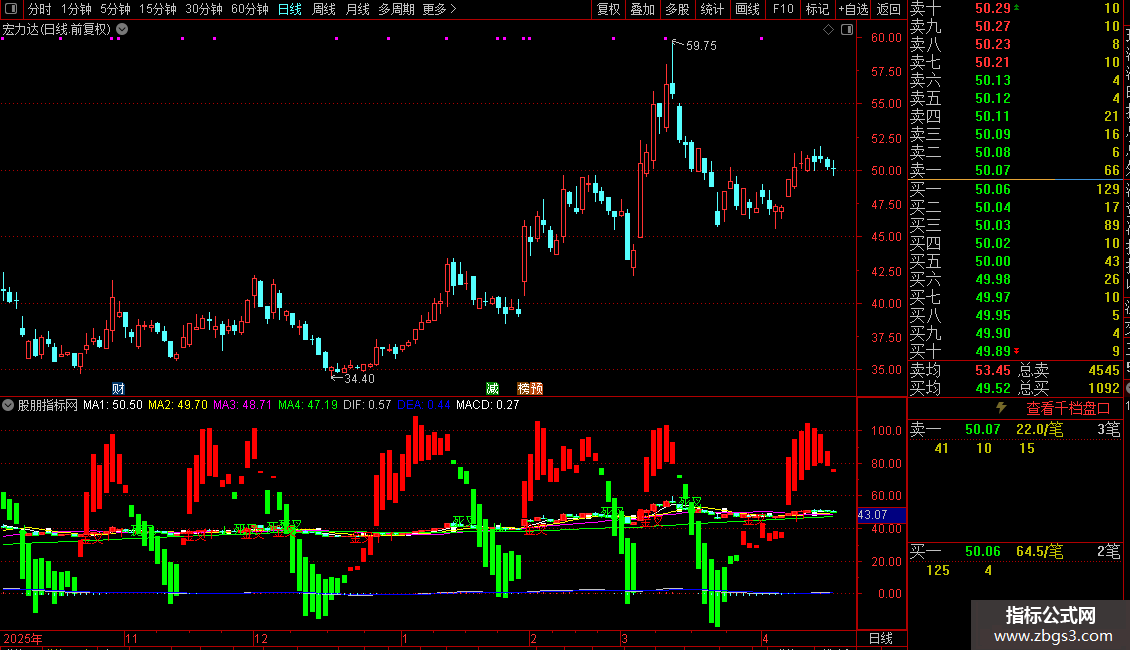The height and width of the screenshot is (650, 1130).
Task: Click the 多股 multi-stock button
Action: tap(677, 9)
